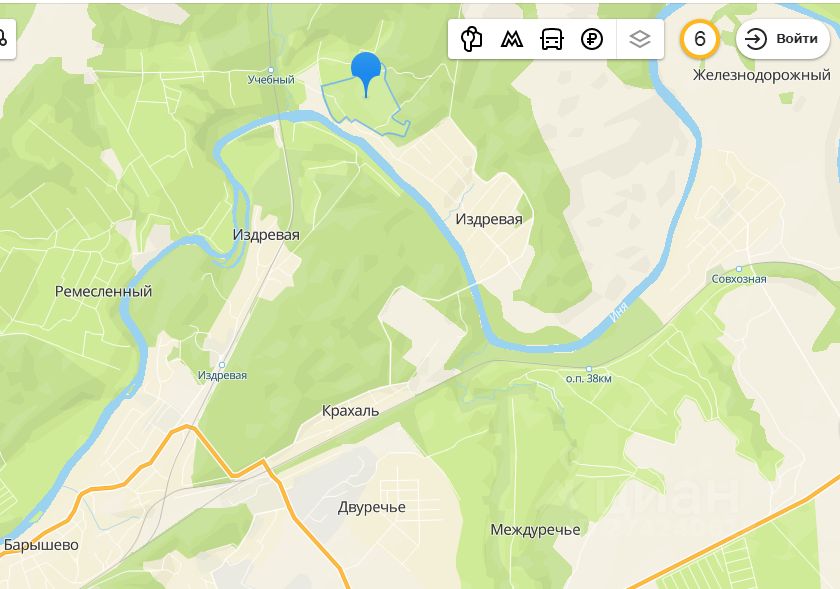Click the Двуречье place label
The height and width of the screenshot is (589, 840).
(x=372, y=507)
